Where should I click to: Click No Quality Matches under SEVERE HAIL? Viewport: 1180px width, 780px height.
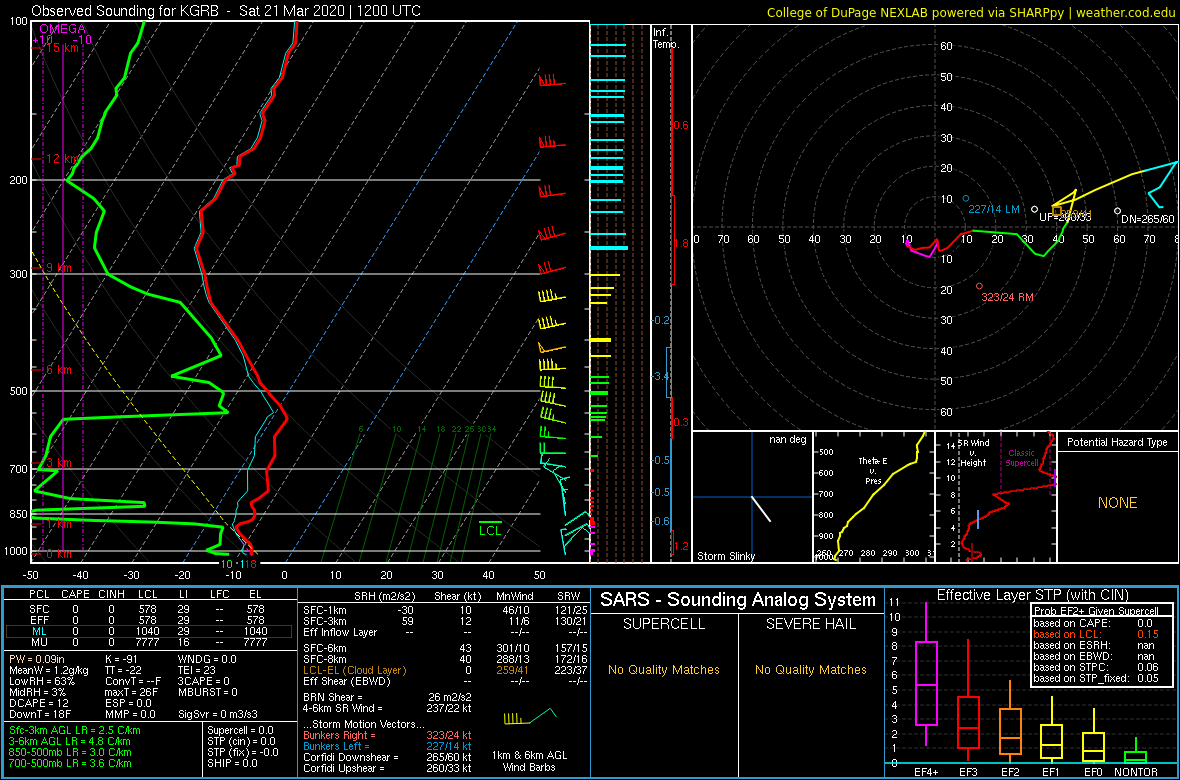810,669
